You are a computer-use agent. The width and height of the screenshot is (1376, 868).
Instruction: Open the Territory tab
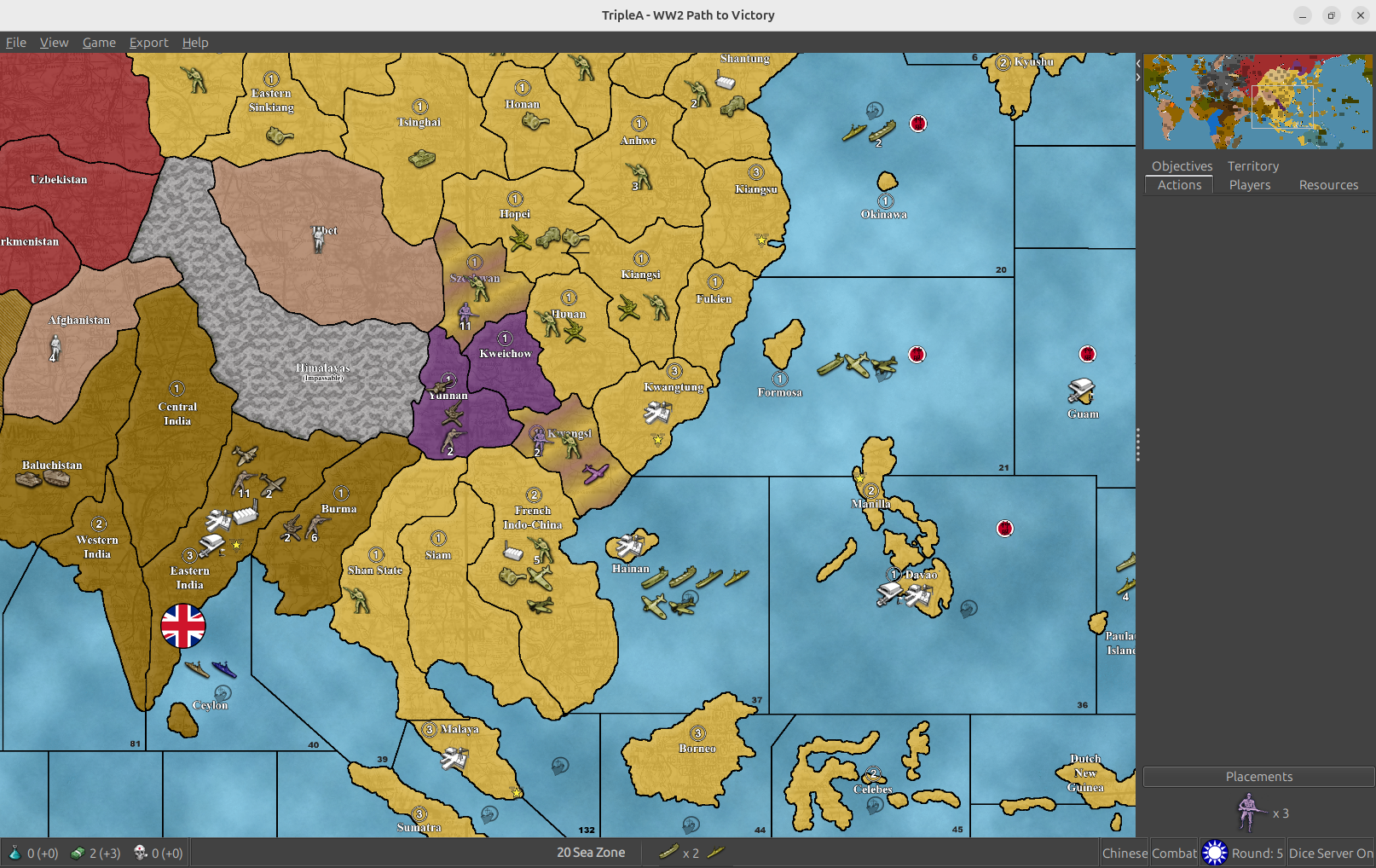(x=1252, y=166)
